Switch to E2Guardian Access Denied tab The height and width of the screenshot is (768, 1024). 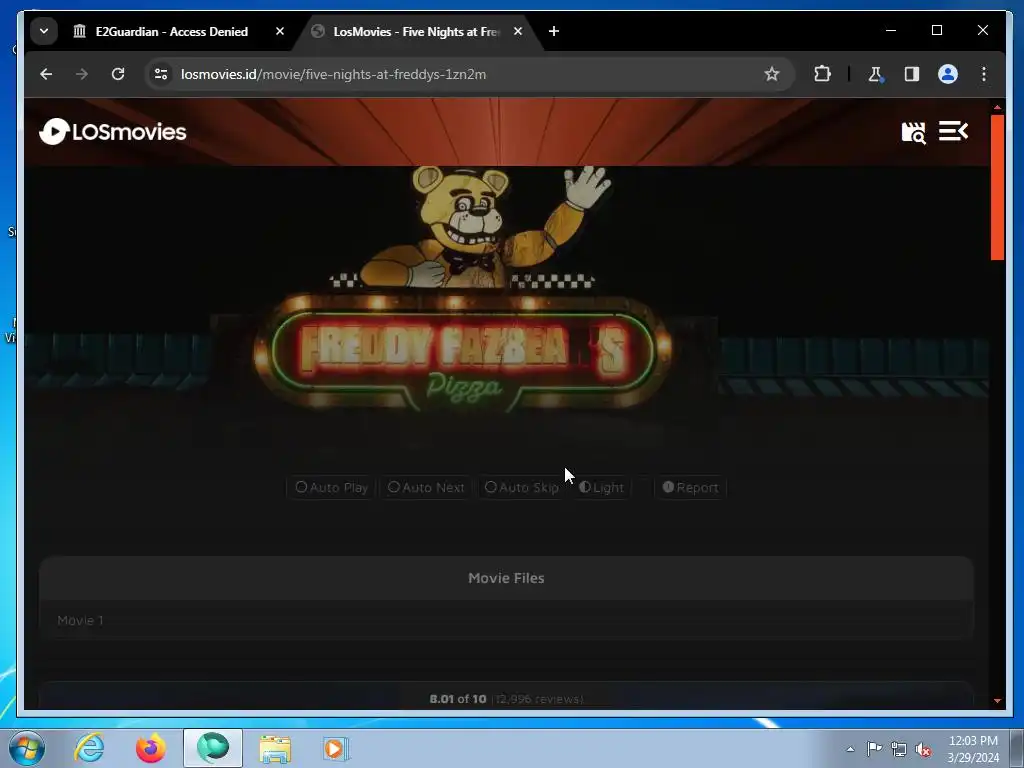pyautogui.click(x=172, y=31)
